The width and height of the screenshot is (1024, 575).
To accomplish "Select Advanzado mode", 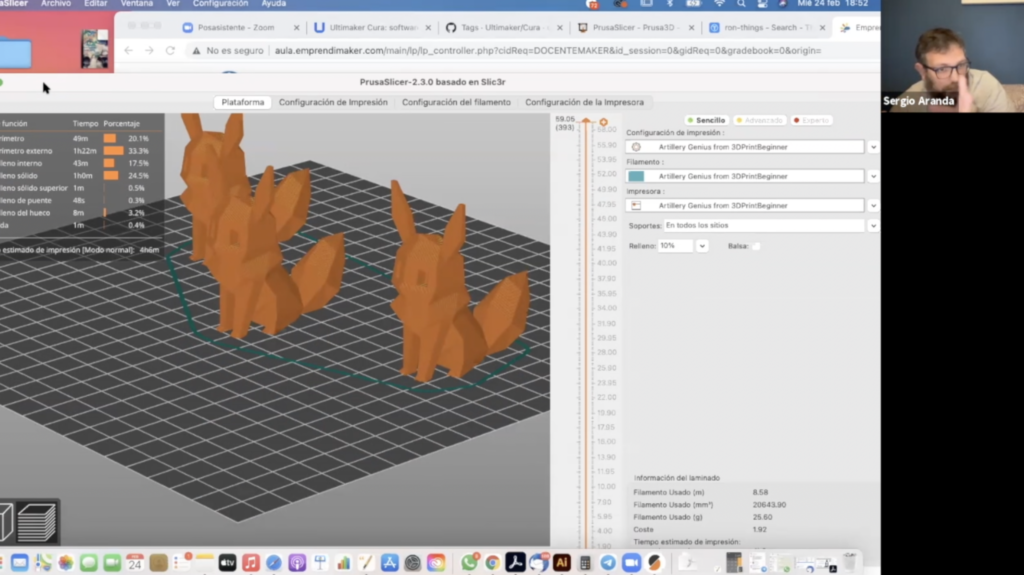I will pyautogui.click(x=760, y=120).
